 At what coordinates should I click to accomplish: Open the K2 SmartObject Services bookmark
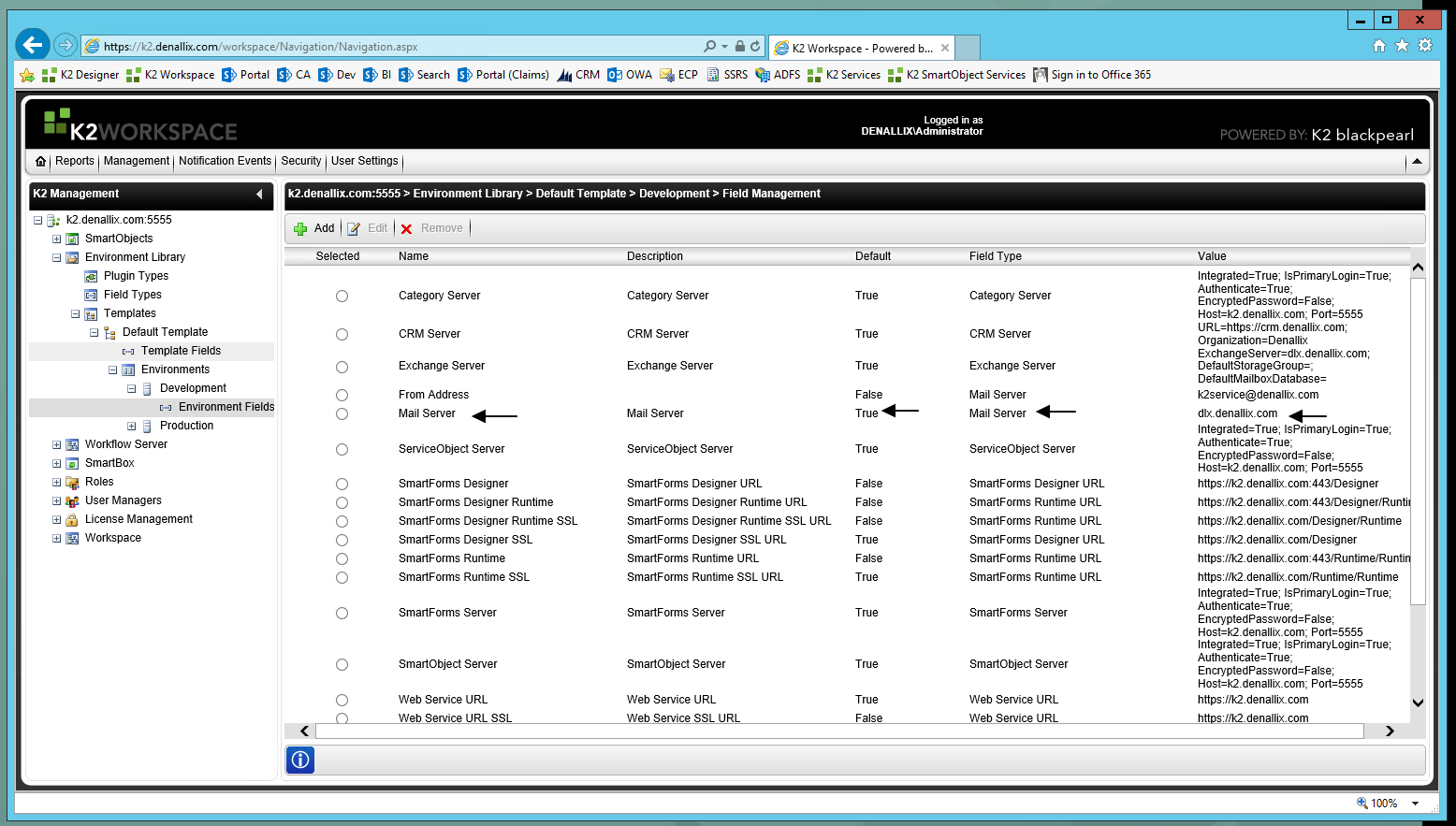coord(956,75)
